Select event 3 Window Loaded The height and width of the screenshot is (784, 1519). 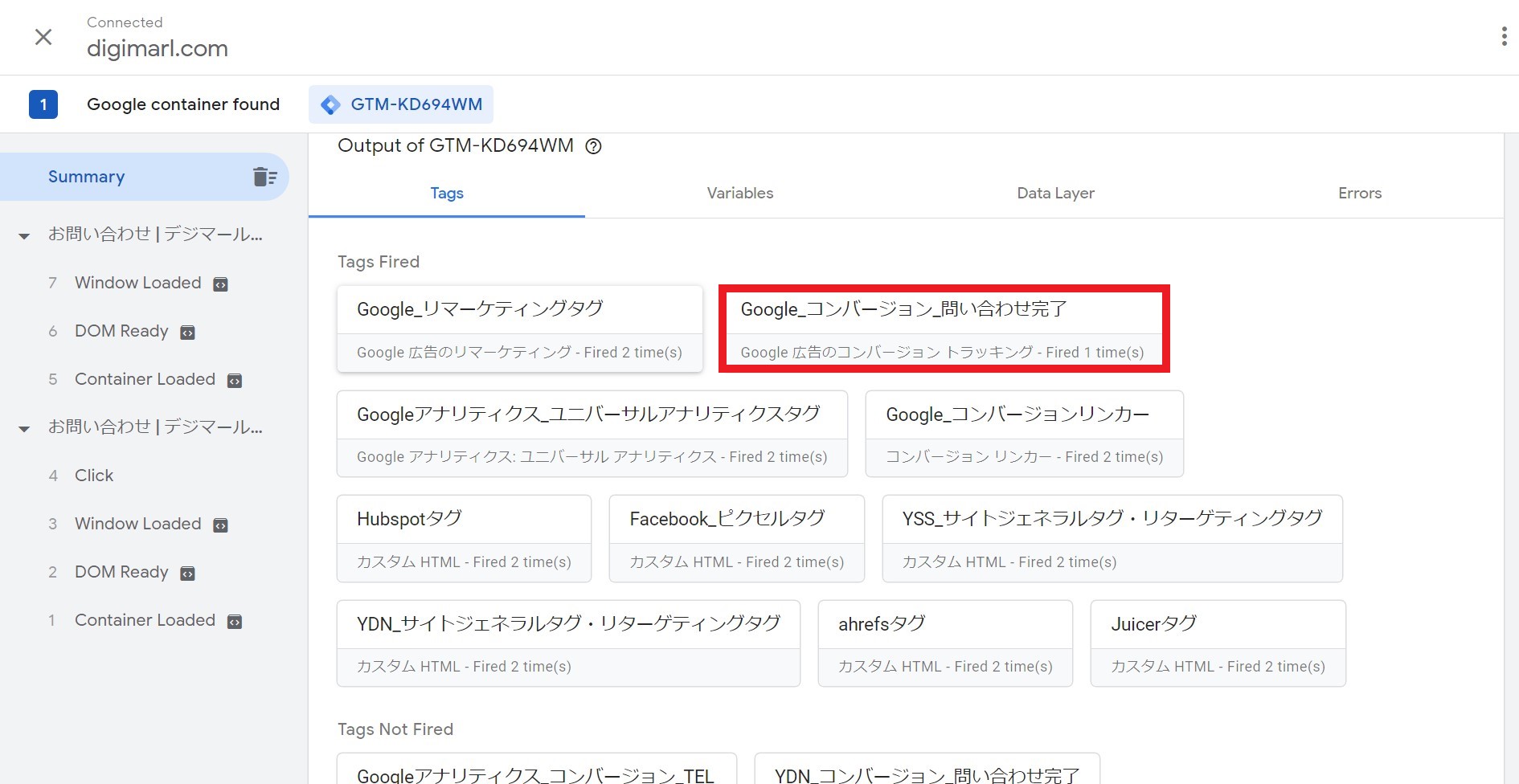point(138,524)
